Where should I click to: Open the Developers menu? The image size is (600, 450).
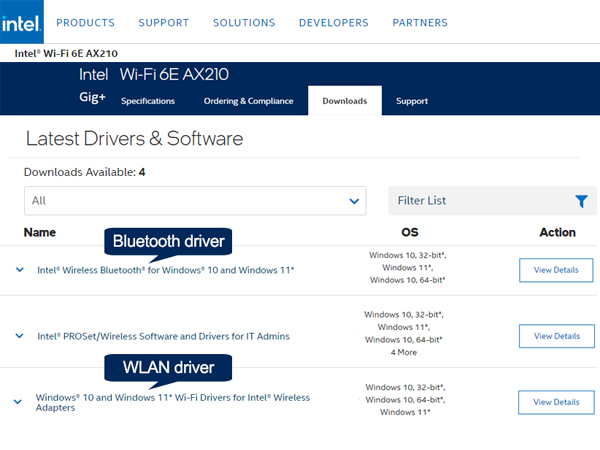(x=333, y=23)
